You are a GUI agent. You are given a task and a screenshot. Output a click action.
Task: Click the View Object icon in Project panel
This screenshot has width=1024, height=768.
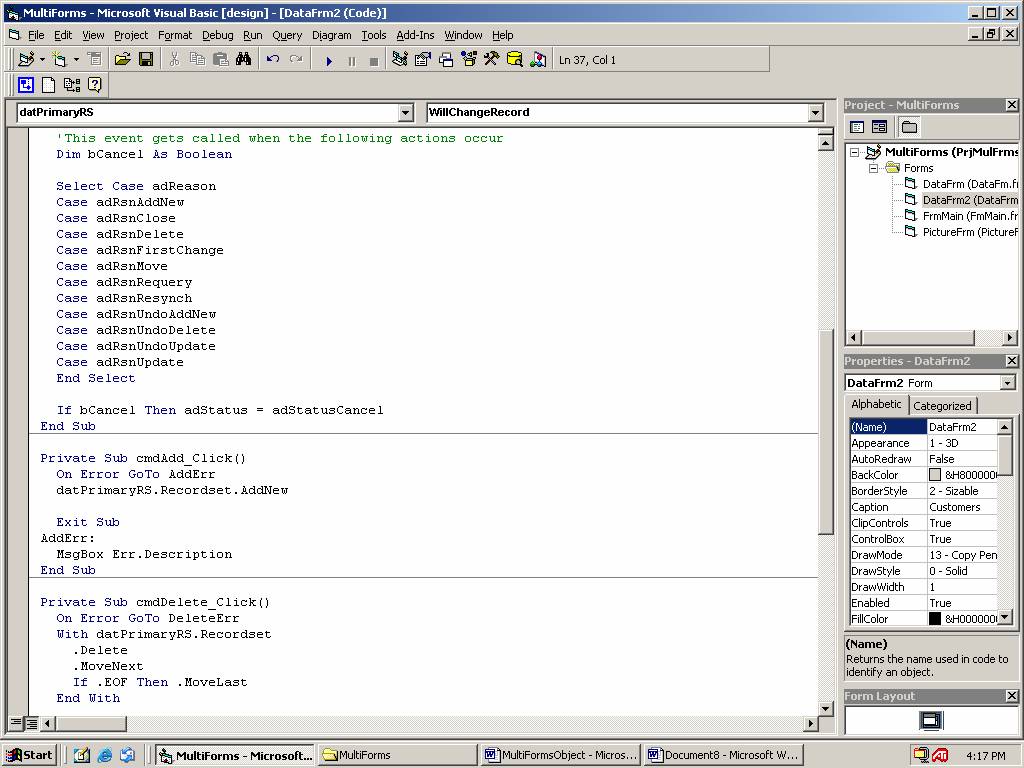tap(879, 127)
